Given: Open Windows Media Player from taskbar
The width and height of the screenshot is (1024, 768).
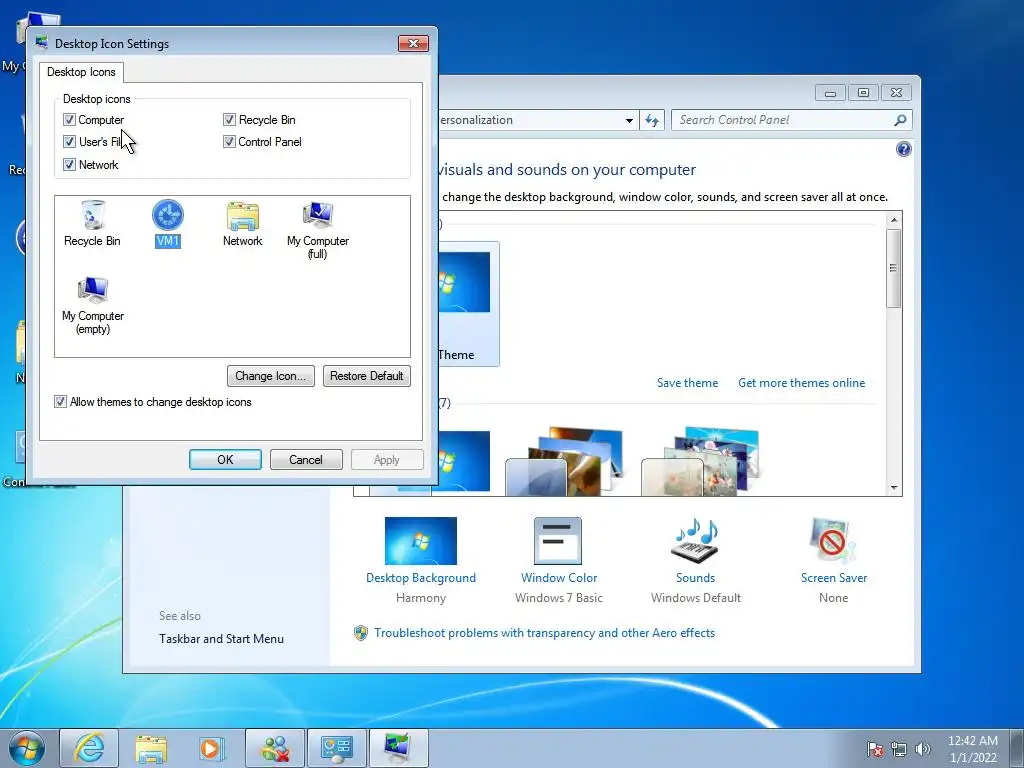Looking at the screenshot, I should pyautogui.click(x=212, y=748).
